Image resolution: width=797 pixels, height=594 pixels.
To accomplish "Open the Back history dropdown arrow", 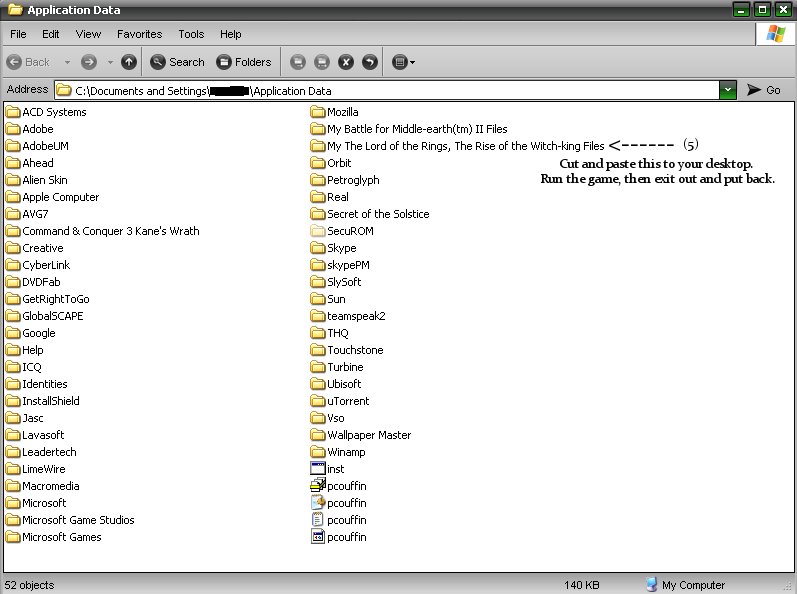I will (67, 62).
